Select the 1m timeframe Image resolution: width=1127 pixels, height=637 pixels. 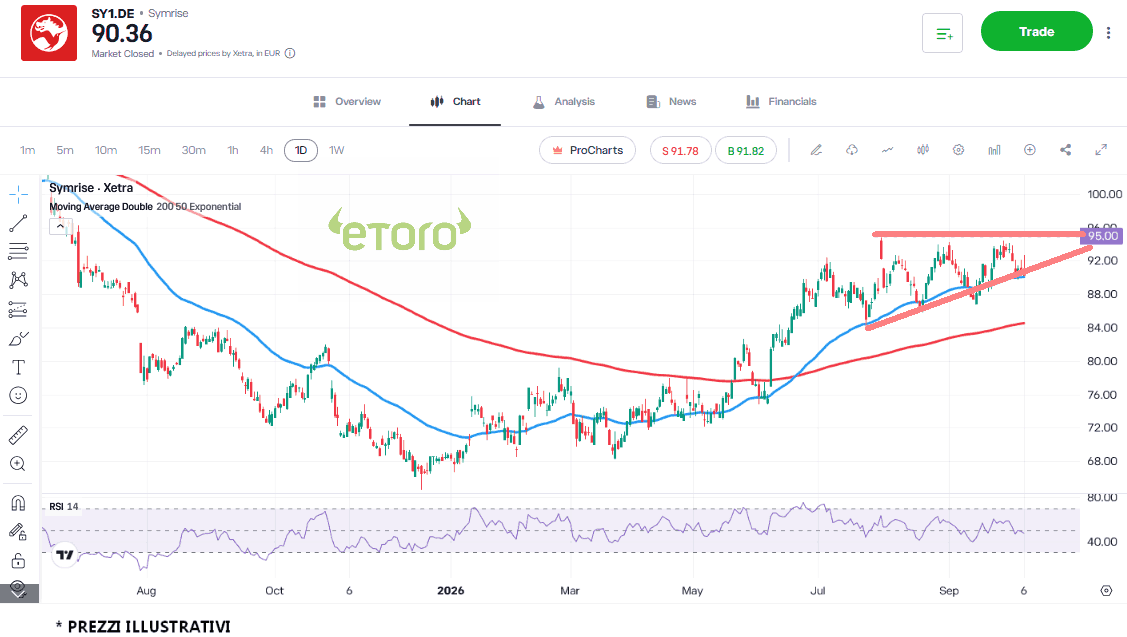tap(27, 150)
